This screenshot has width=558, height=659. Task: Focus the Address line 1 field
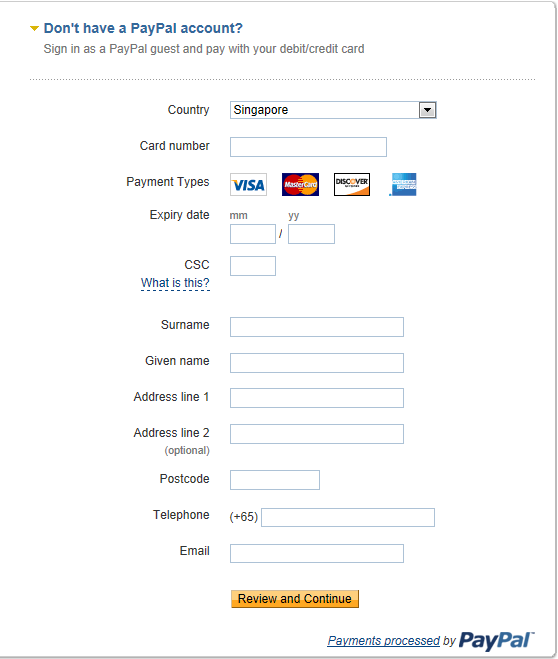[x=317, y=398]
